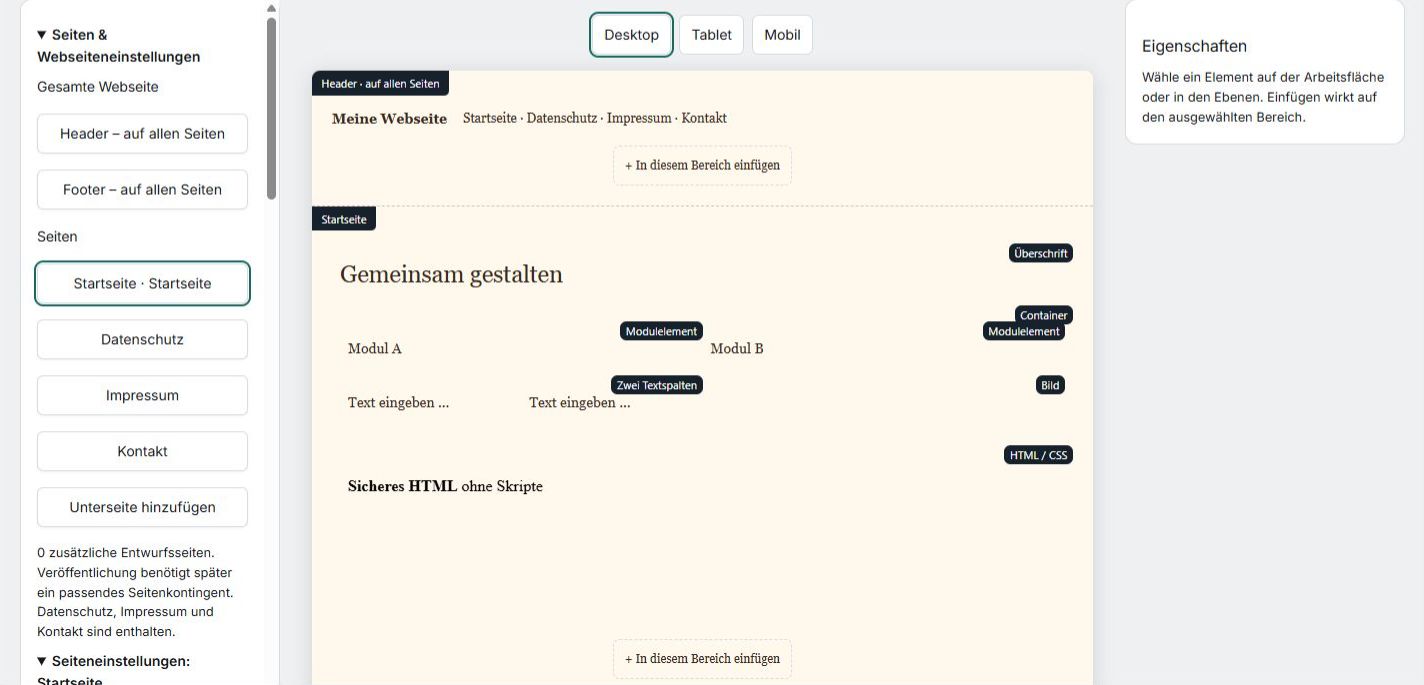Image resolution: width=1424 pixels, height=685 pixels.
Task: Open Header – auf allen Seiten
Action: click(142, 134)
